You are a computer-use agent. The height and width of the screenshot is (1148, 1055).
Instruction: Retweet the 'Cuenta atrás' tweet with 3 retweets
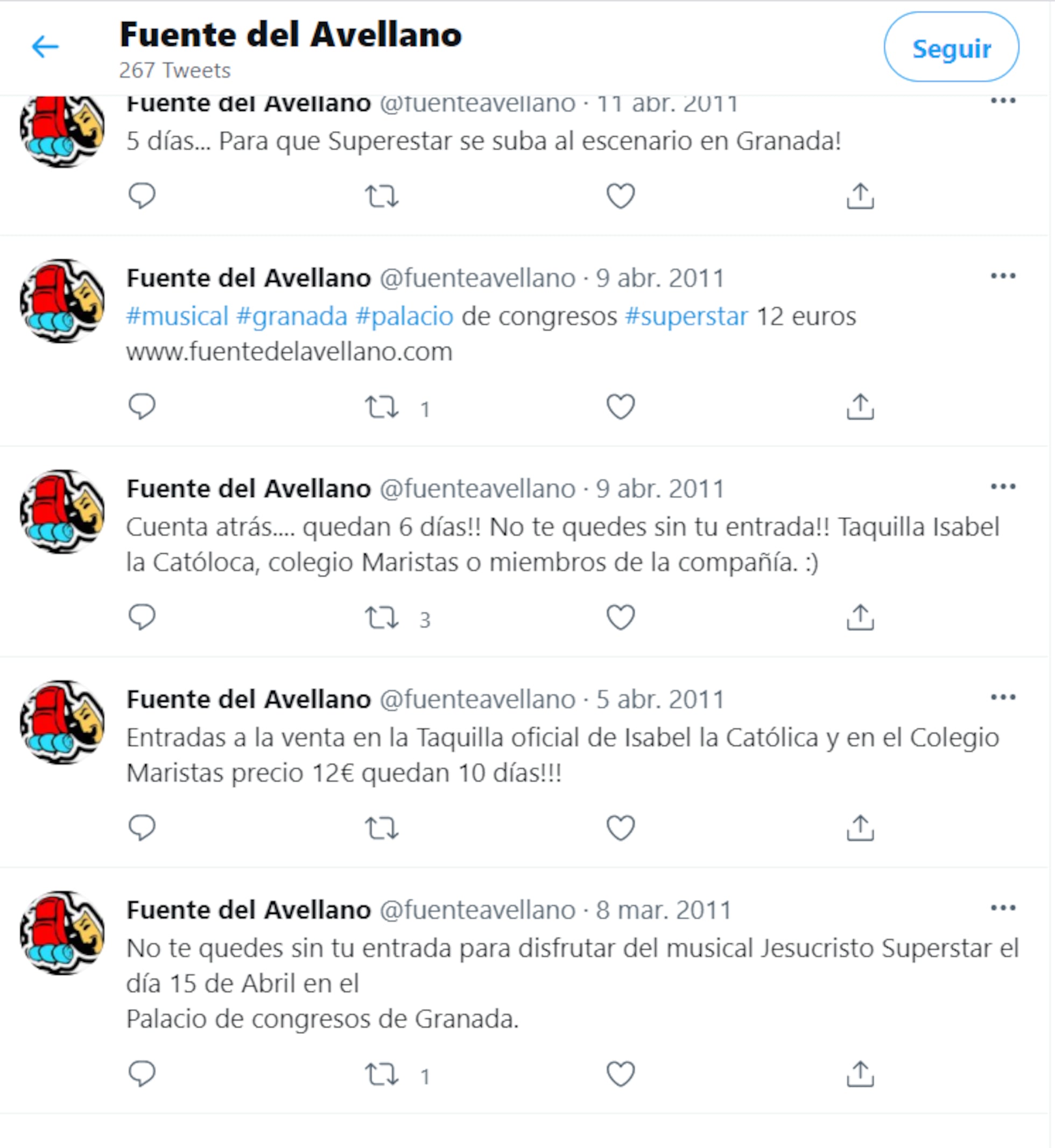click(x=382, y=618)
